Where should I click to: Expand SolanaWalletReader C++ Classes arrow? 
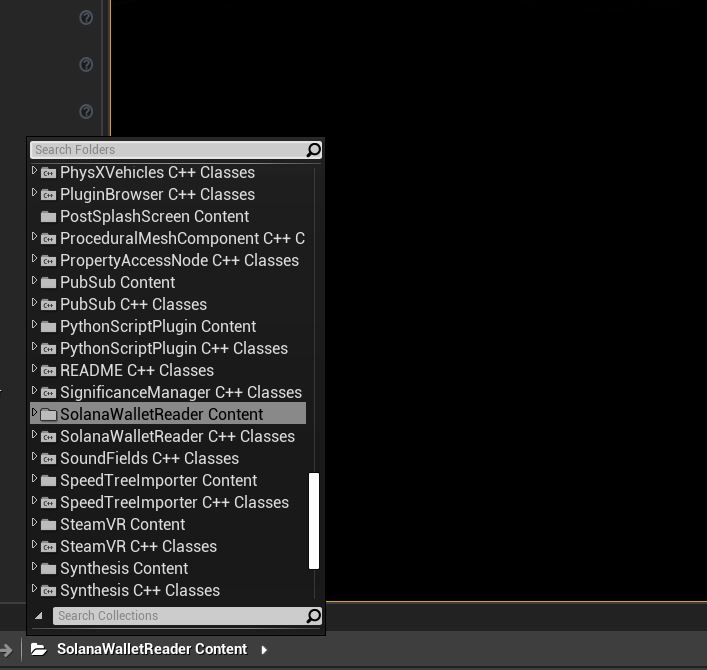(34, 435)
